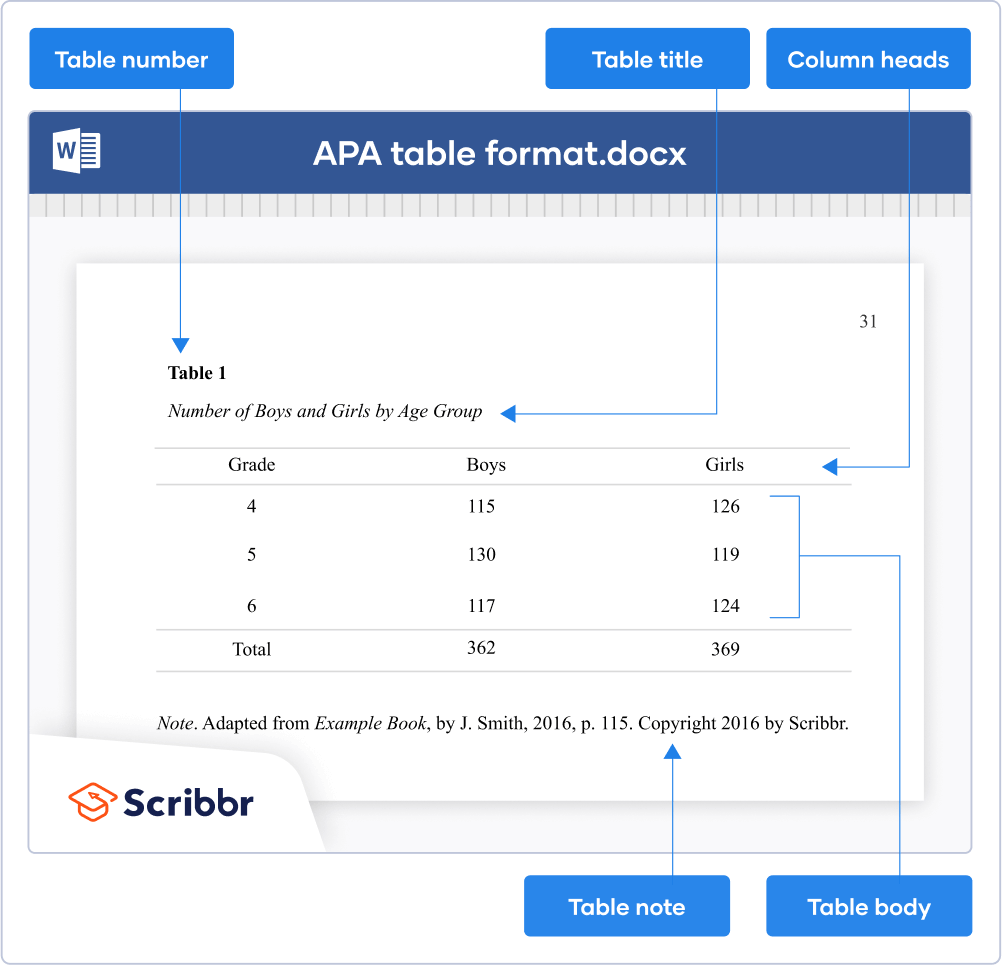Click the Table note label
The height and width of the screenshot is (965, 1002).
click(626, 907)
